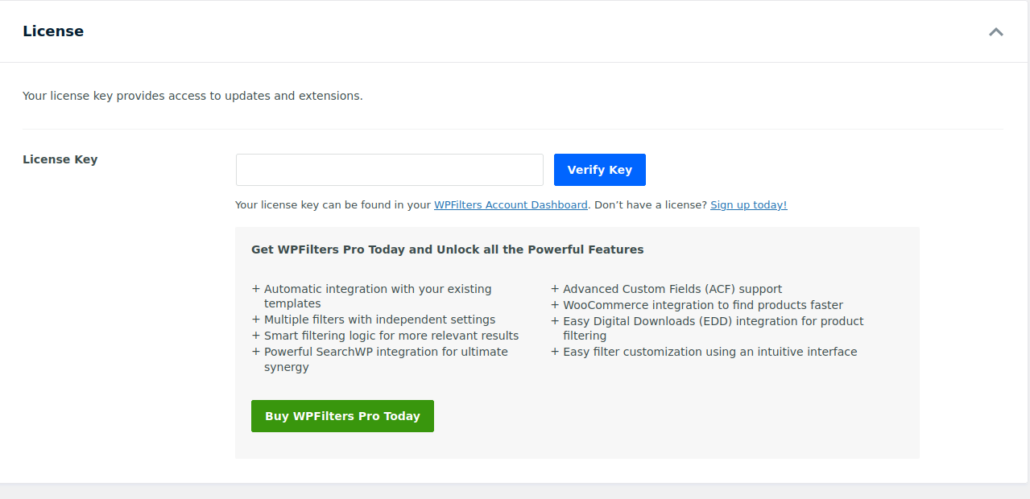Screen dimensions: 1030x499
Task: Click the License Key field label
Action: tap(60, 159)
